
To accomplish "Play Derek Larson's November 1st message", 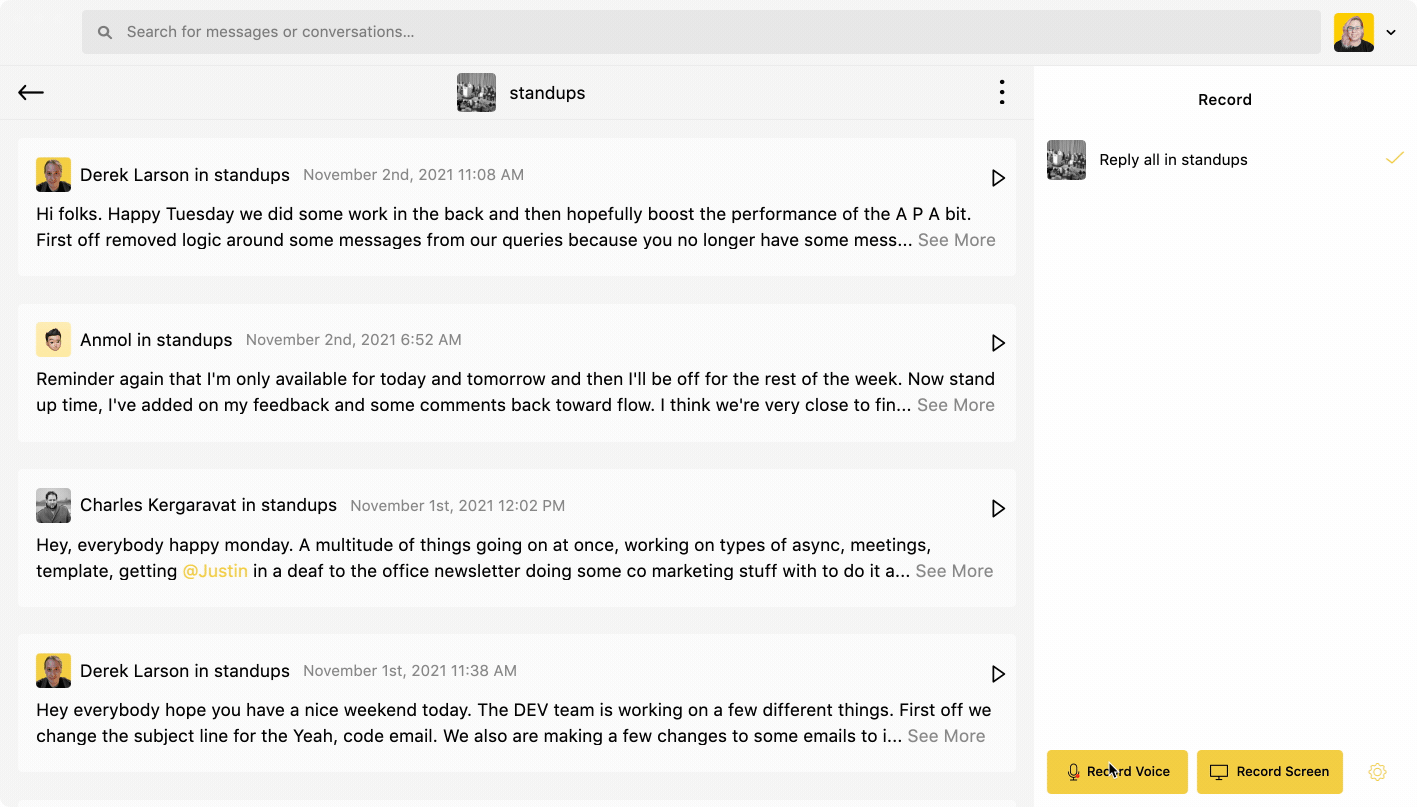I will coord(996,674).
